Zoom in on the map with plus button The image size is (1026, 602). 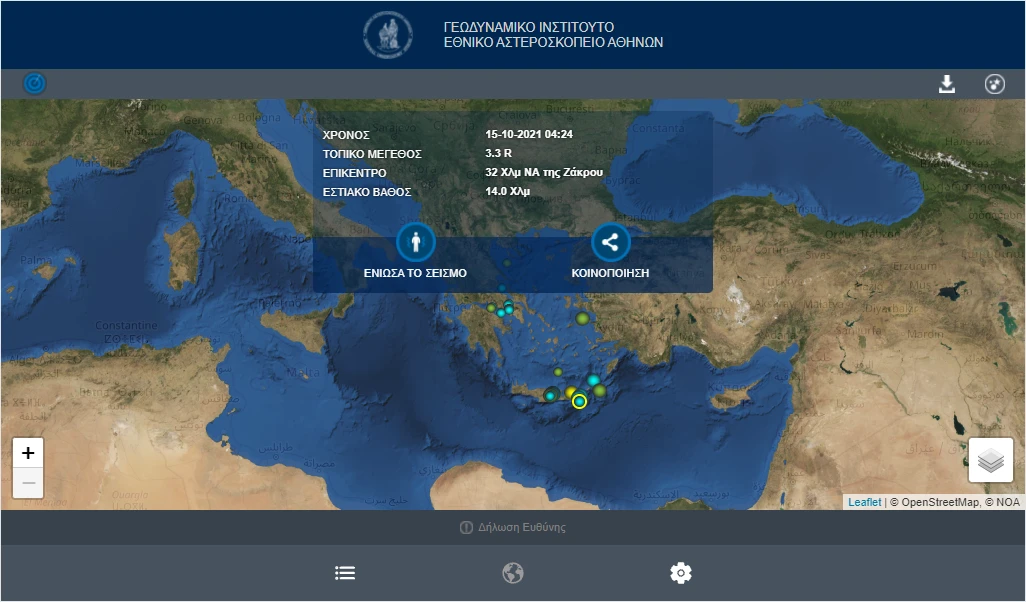point(28,453)
